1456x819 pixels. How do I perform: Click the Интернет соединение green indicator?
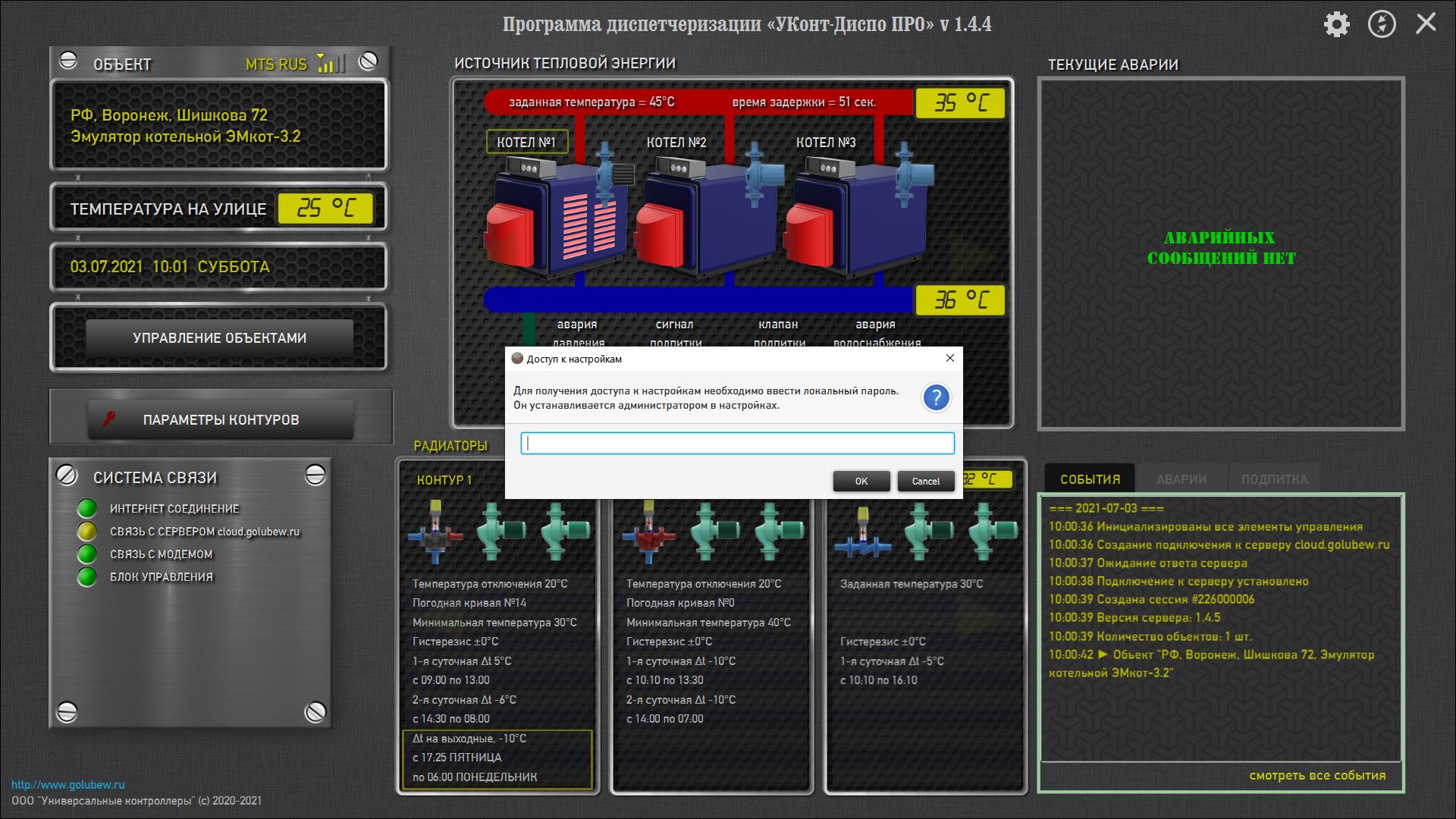[x=87, y=509]
